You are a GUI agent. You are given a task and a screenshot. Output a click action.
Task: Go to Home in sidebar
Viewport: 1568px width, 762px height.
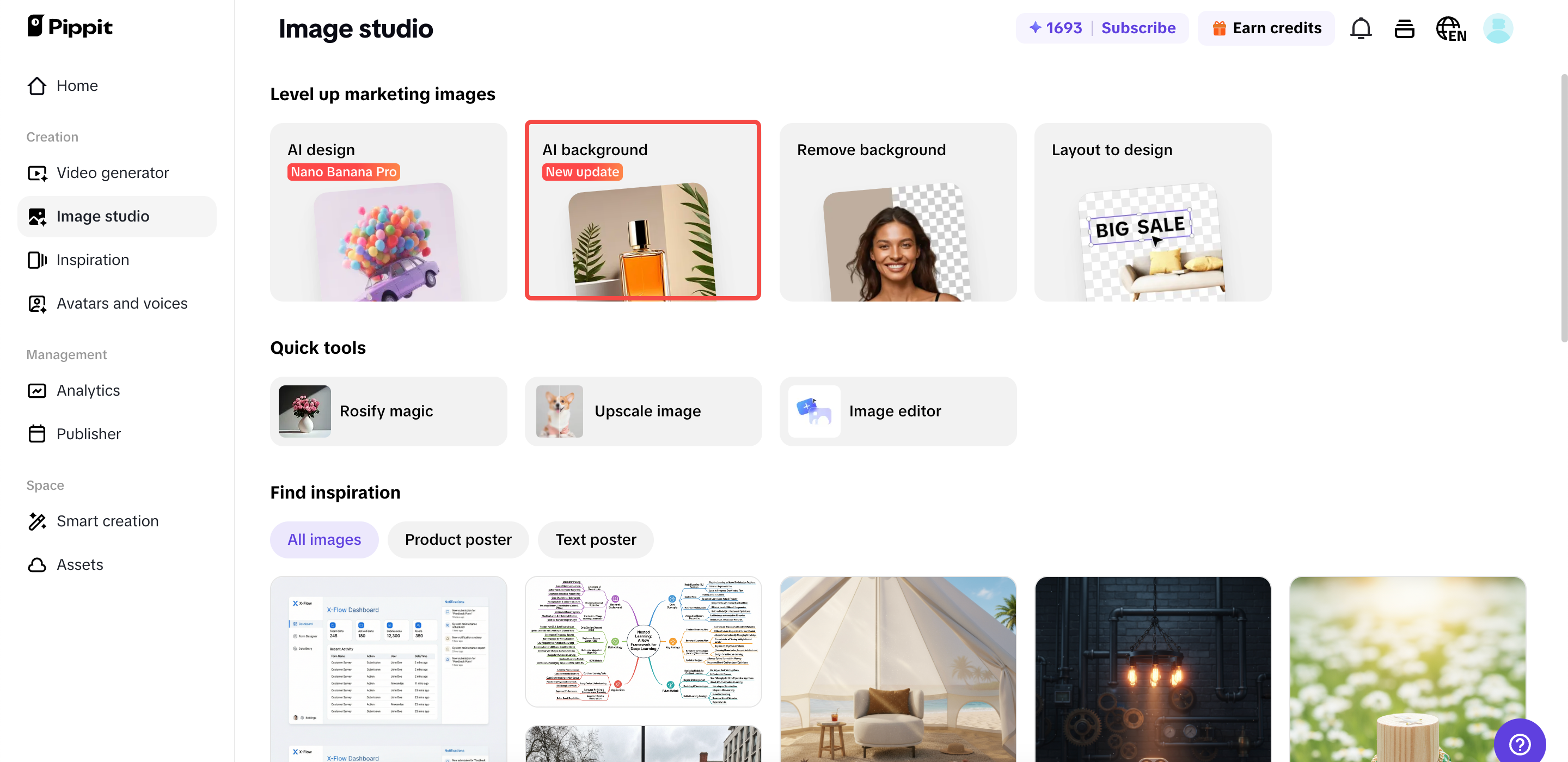tap(76, 86)
